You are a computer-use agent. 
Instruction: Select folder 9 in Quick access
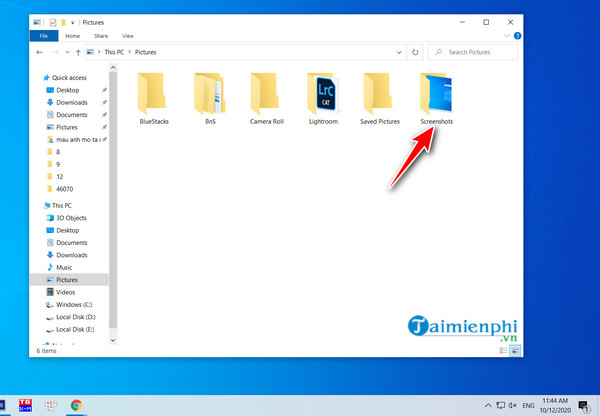pyautogui.click(x=58, y=164)
